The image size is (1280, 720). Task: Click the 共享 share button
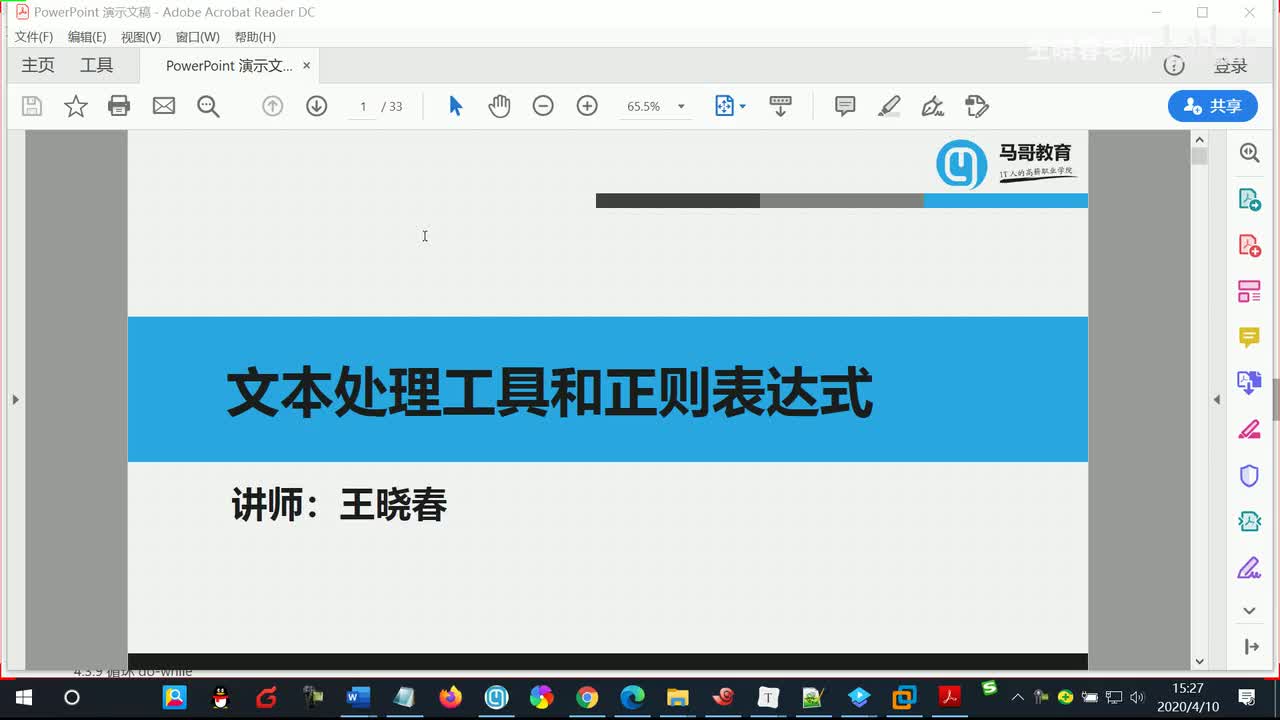(x=1213, y=106)
